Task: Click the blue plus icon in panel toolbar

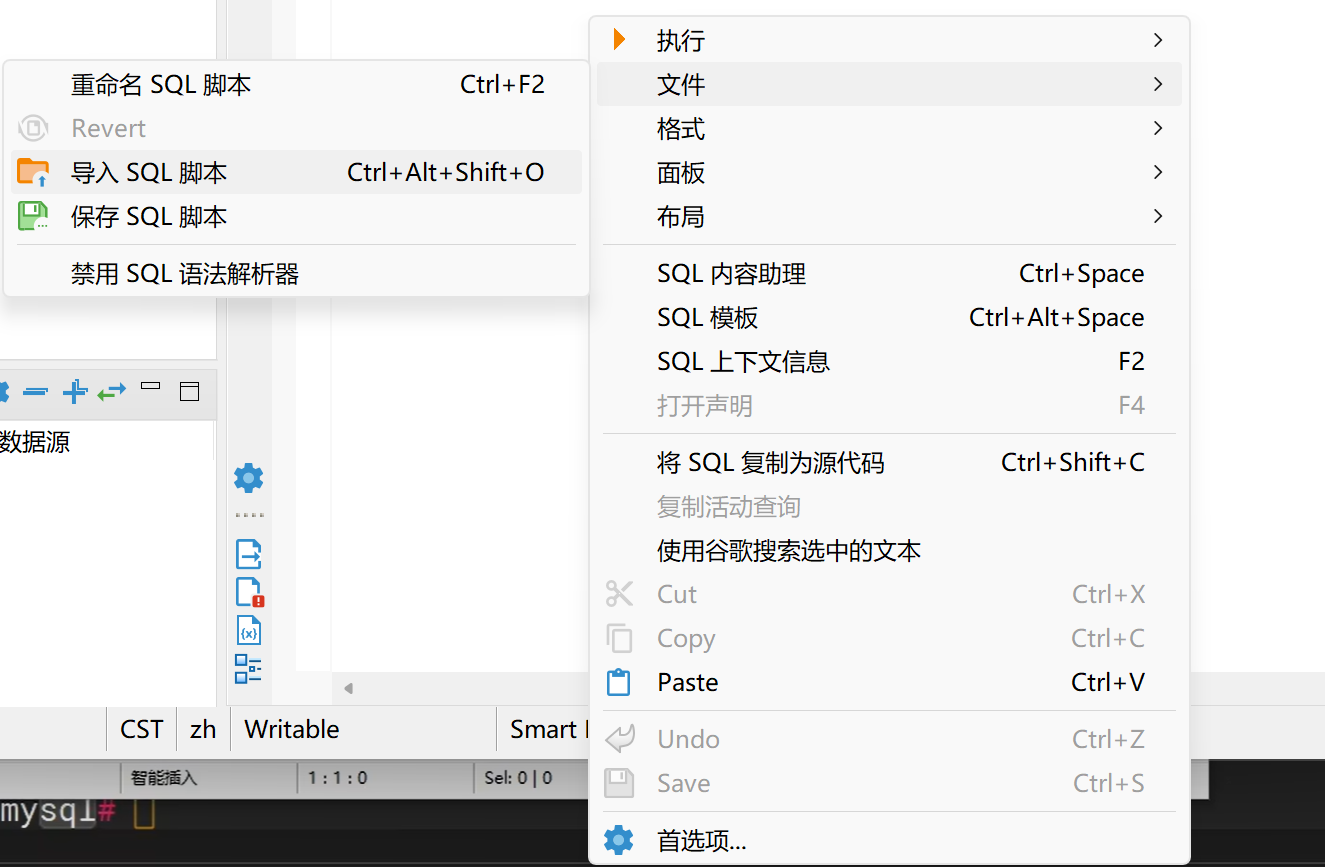Action: pos(74,392)
